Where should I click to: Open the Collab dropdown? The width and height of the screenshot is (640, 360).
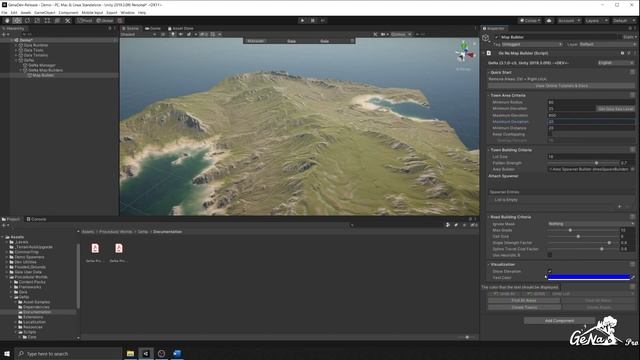(x=530, y=20)
